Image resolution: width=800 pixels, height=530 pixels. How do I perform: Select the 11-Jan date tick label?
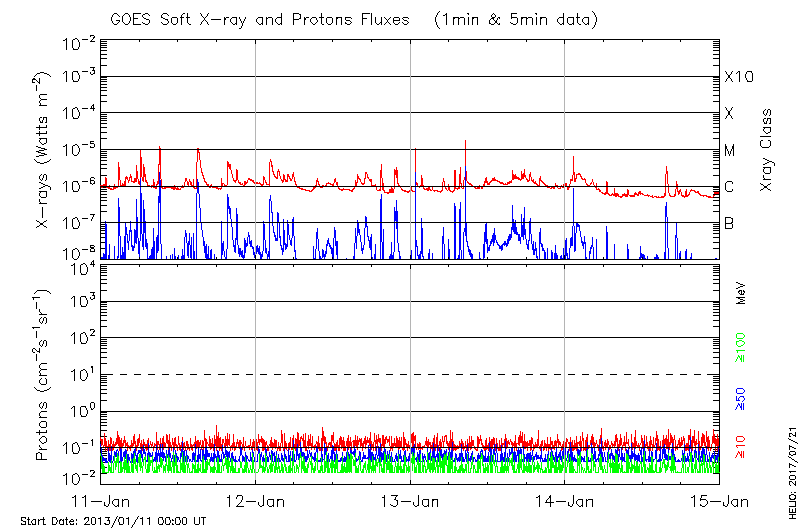[101, 501]
